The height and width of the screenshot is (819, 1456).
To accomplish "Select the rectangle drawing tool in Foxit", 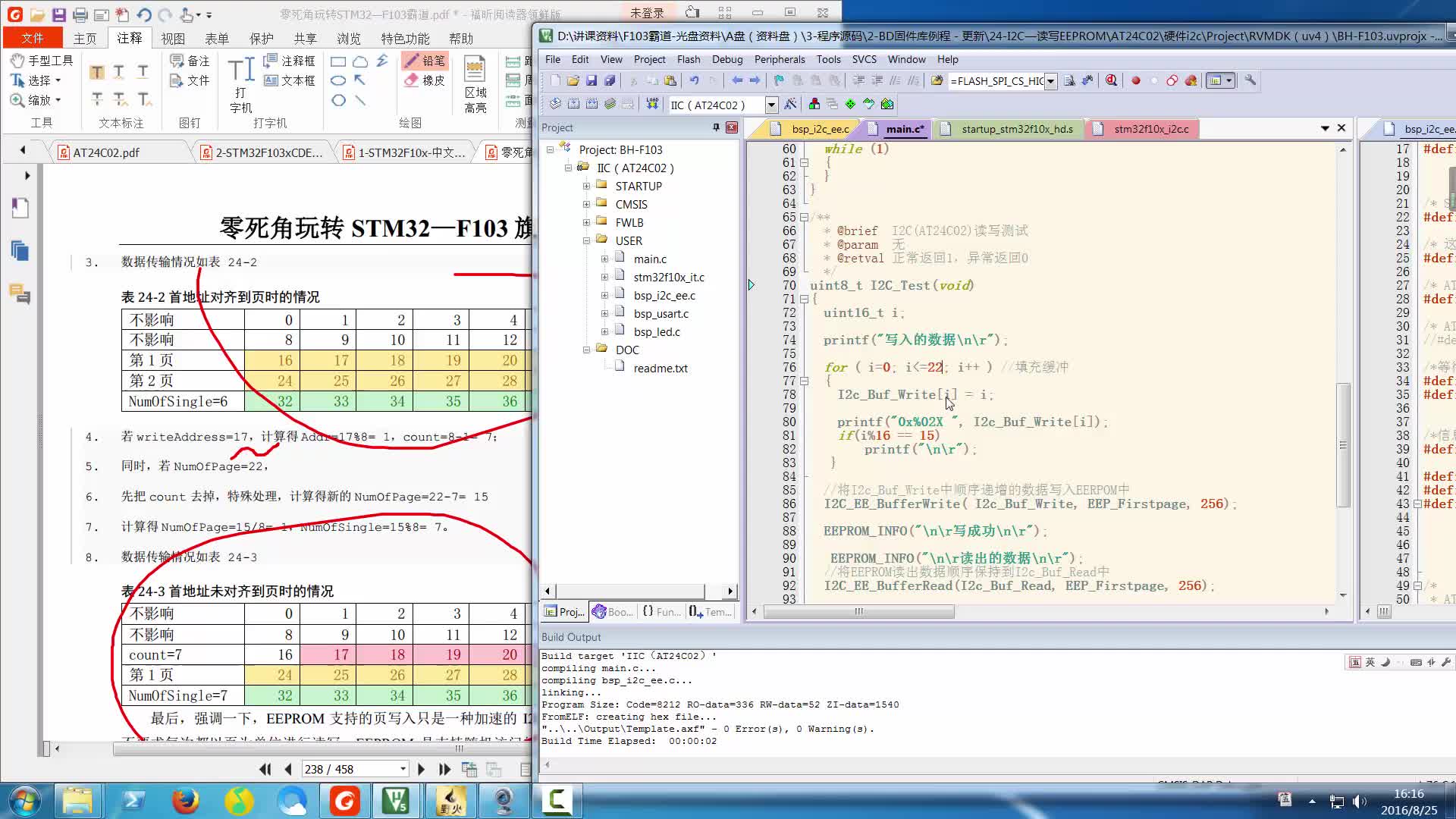I will click(338, 61).
